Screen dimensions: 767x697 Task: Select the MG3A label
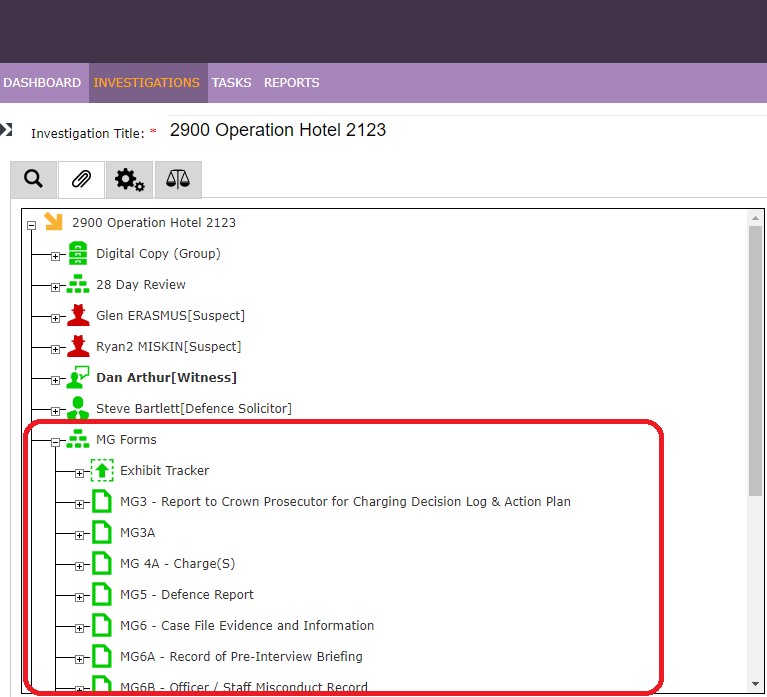pos(137,532)
